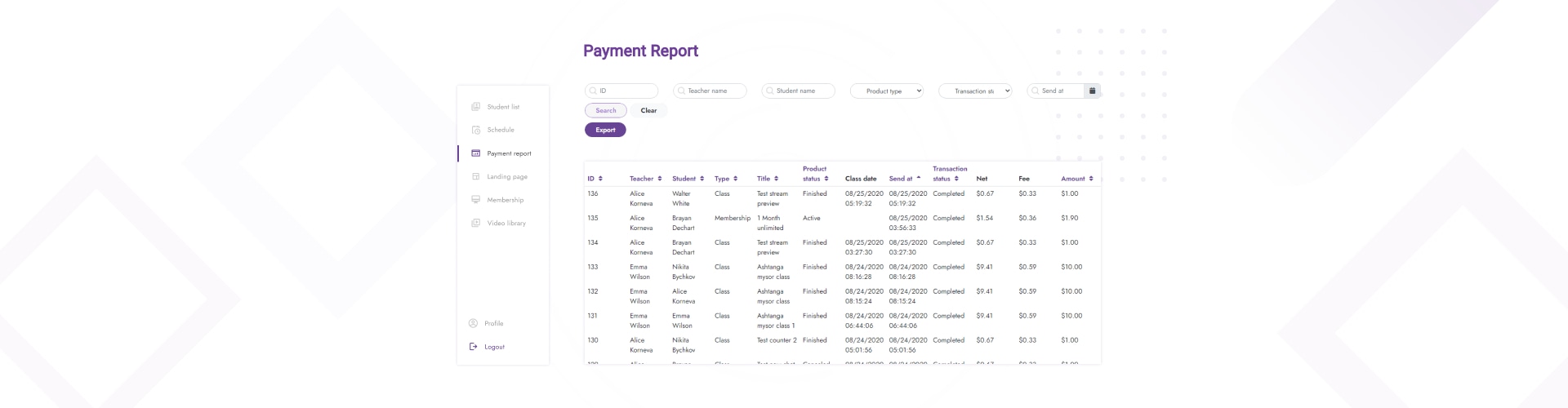Open the Profile link
1568x408 pixels.
[493, 323]
